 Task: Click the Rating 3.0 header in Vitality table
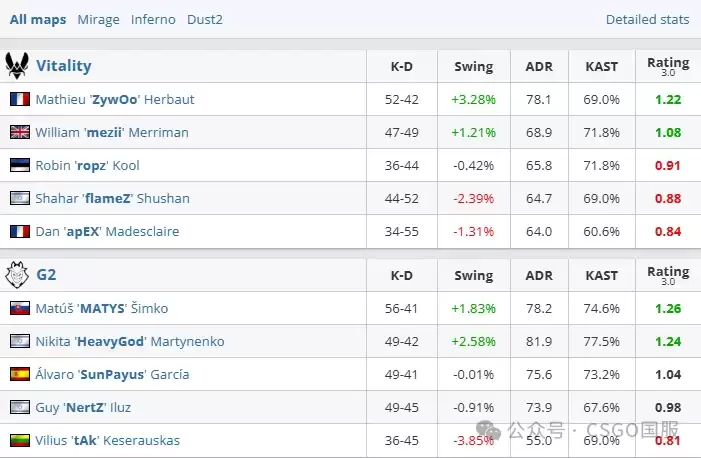pyautogui.click(x=668, y=66)
